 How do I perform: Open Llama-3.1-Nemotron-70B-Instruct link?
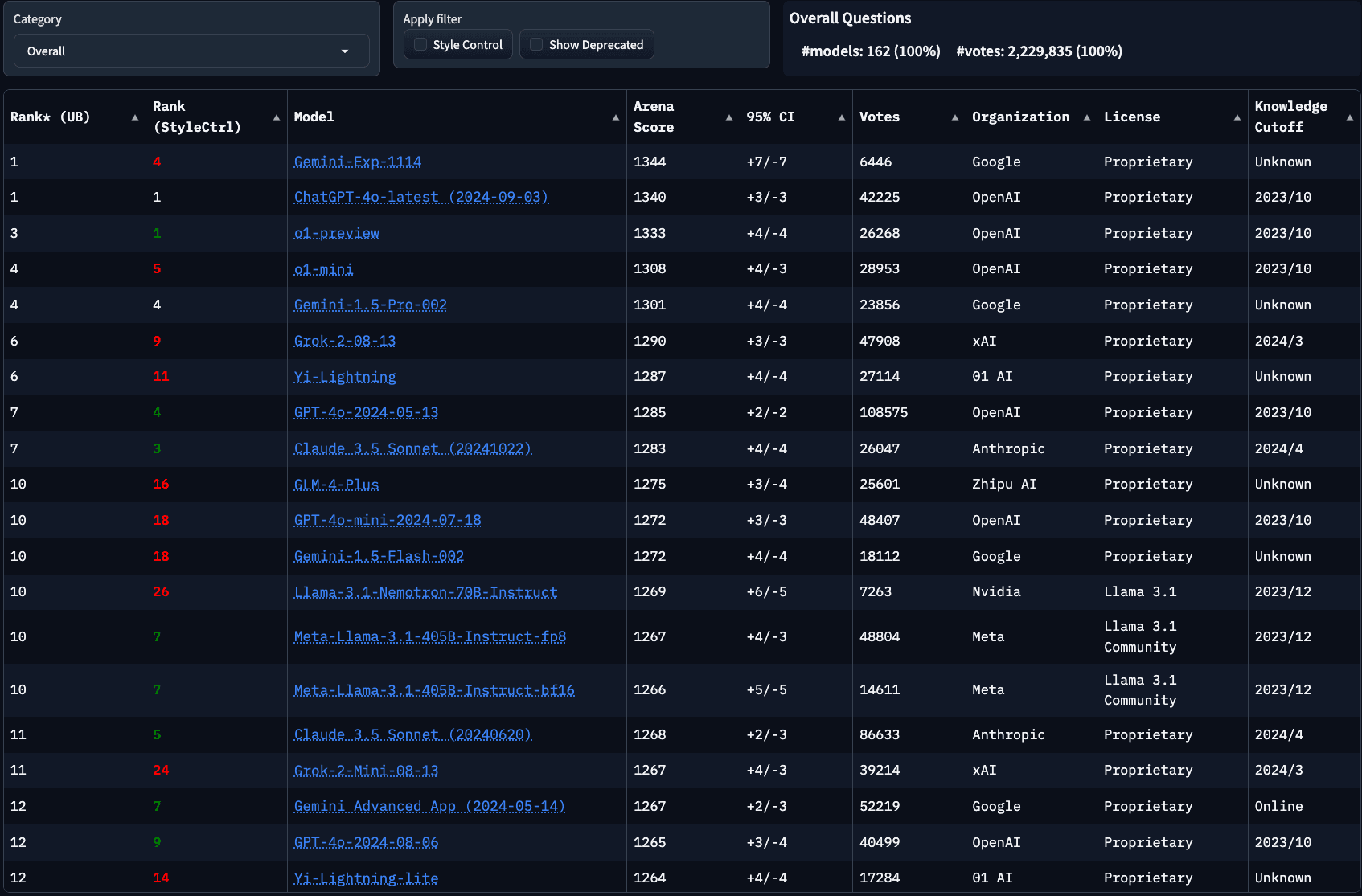click(x=426, y=591)
